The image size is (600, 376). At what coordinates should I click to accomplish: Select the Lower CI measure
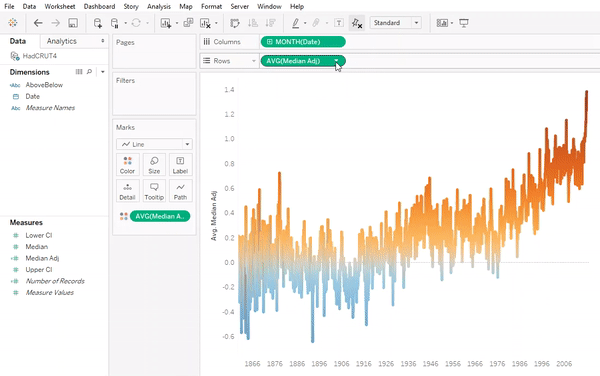click(x=39, y=235)
